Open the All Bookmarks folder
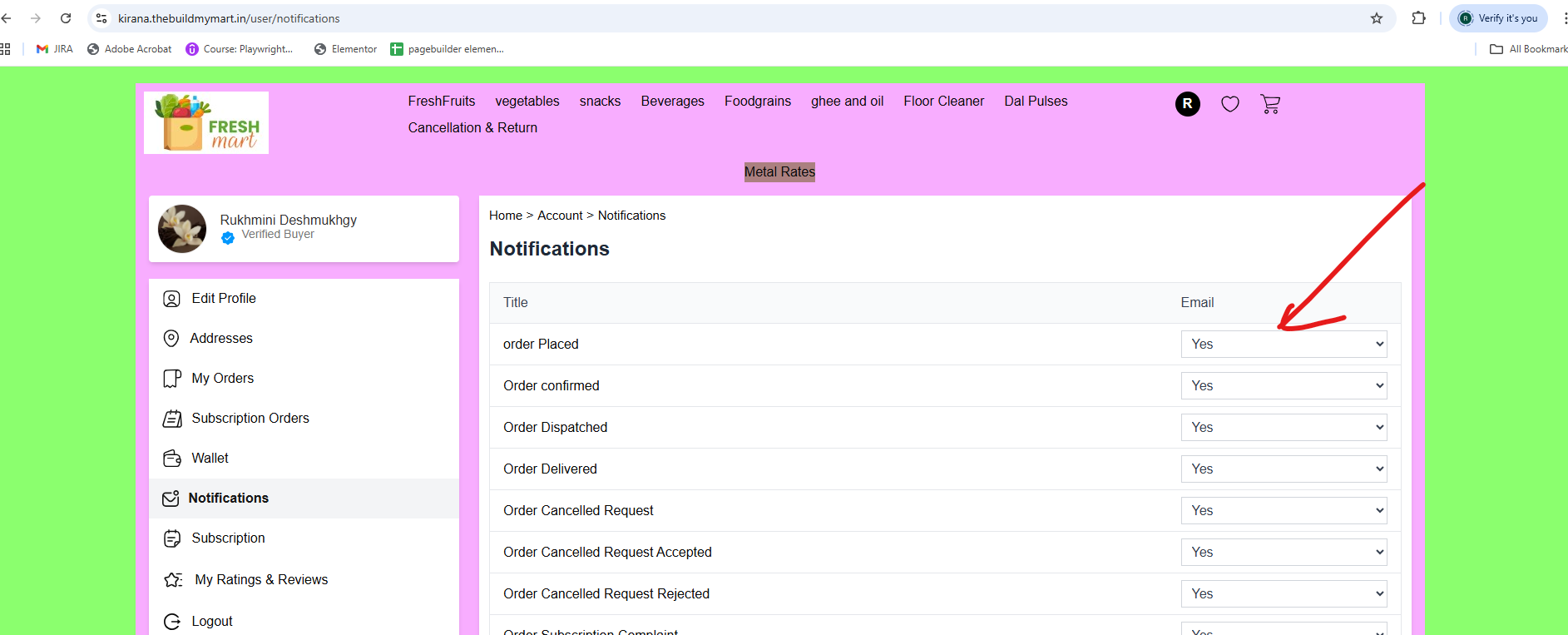1568x635 pixels. [x=1528, y=49]
